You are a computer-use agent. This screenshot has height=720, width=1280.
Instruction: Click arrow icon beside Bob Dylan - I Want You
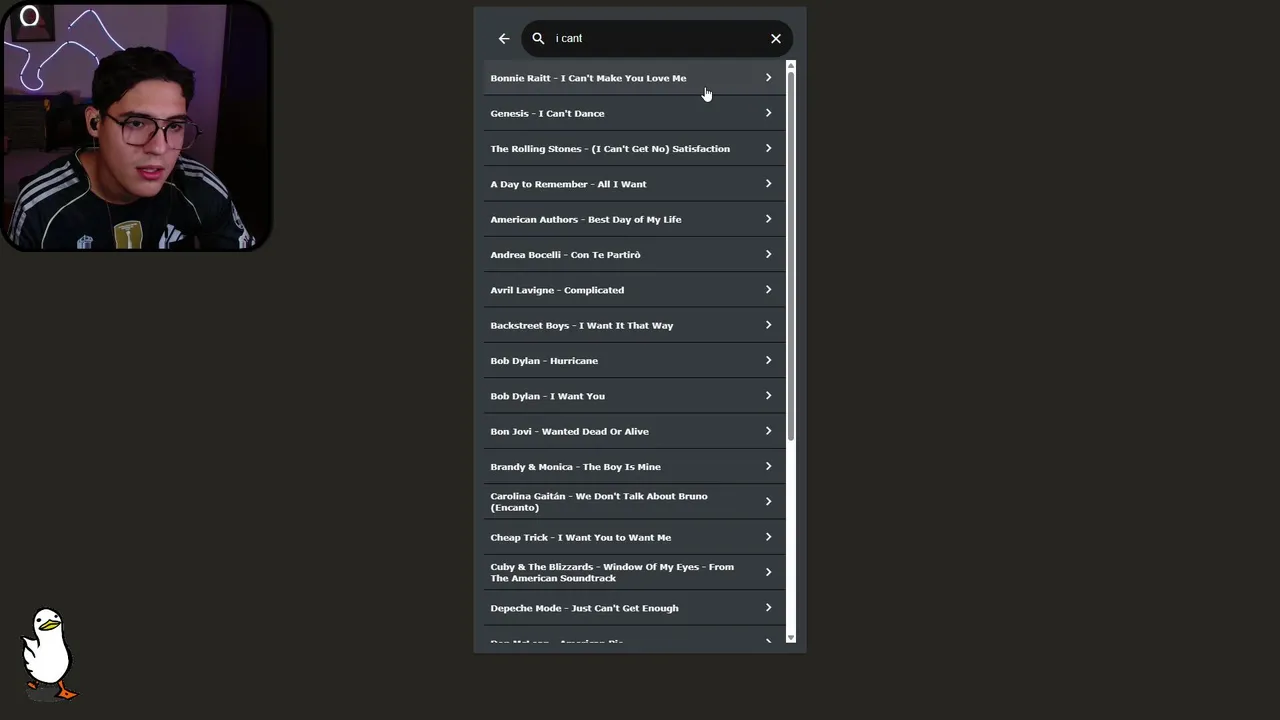click(x=768, y=396)
